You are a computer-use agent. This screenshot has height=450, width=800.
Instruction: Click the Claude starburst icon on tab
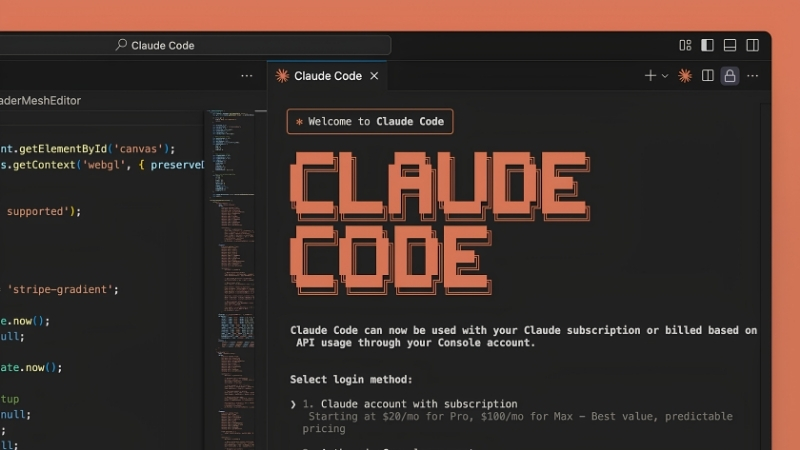coord(282,76)
